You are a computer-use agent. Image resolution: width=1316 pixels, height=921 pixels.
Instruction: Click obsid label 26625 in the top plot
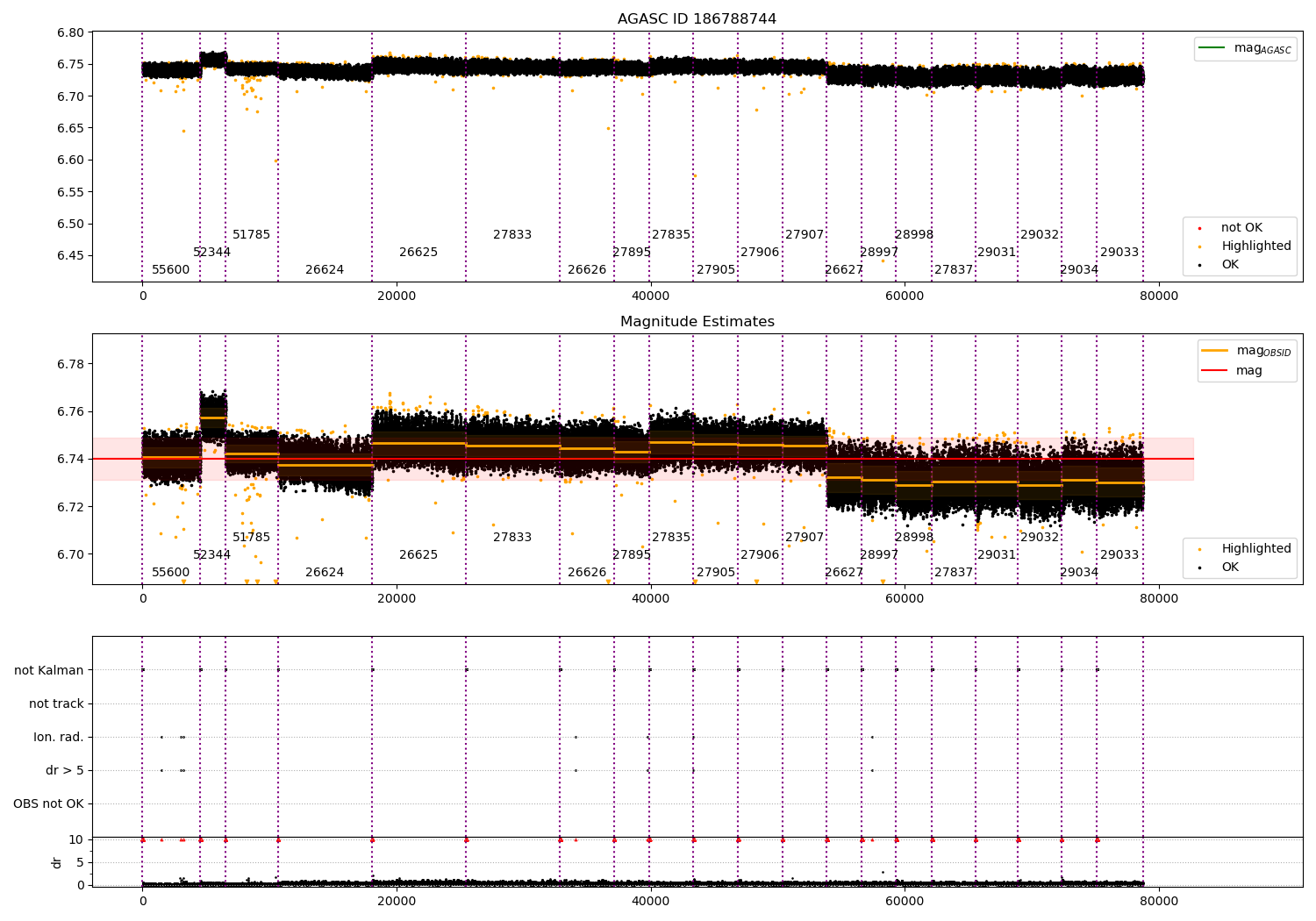[418, 253]
